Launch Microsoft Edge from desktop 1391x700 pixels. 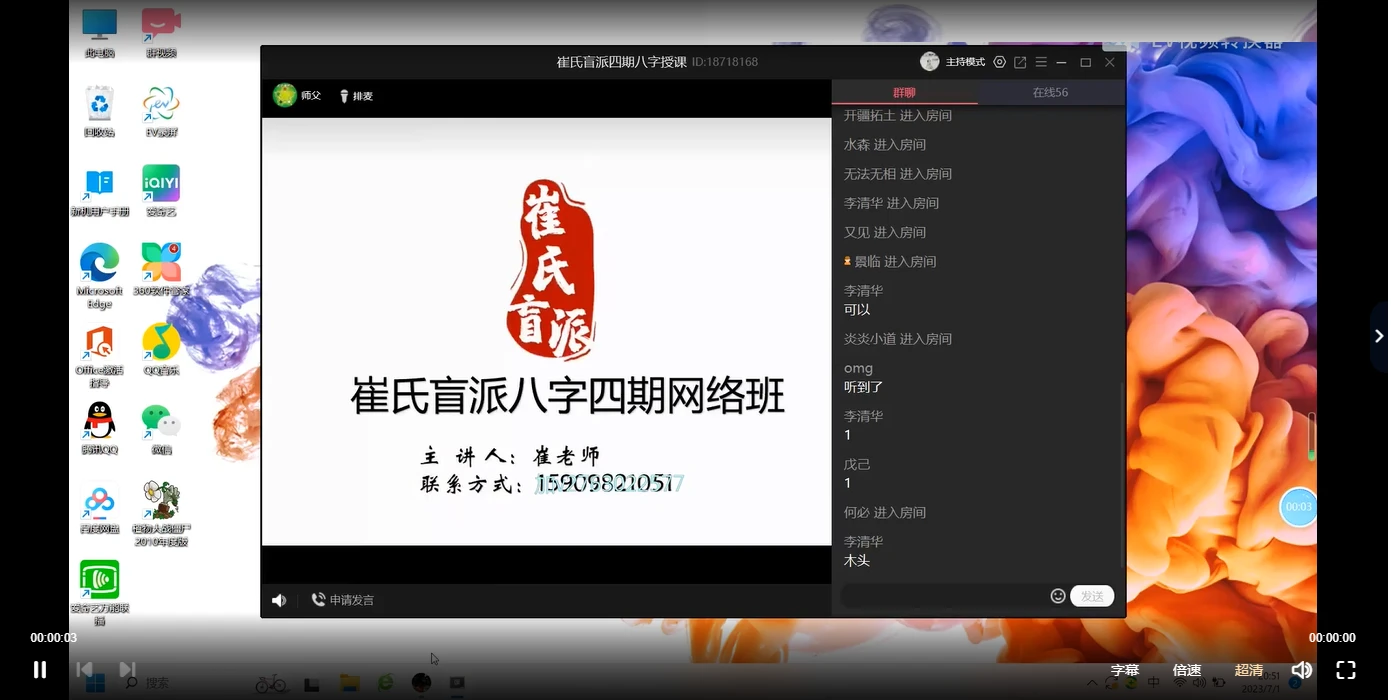click(99, 275)
